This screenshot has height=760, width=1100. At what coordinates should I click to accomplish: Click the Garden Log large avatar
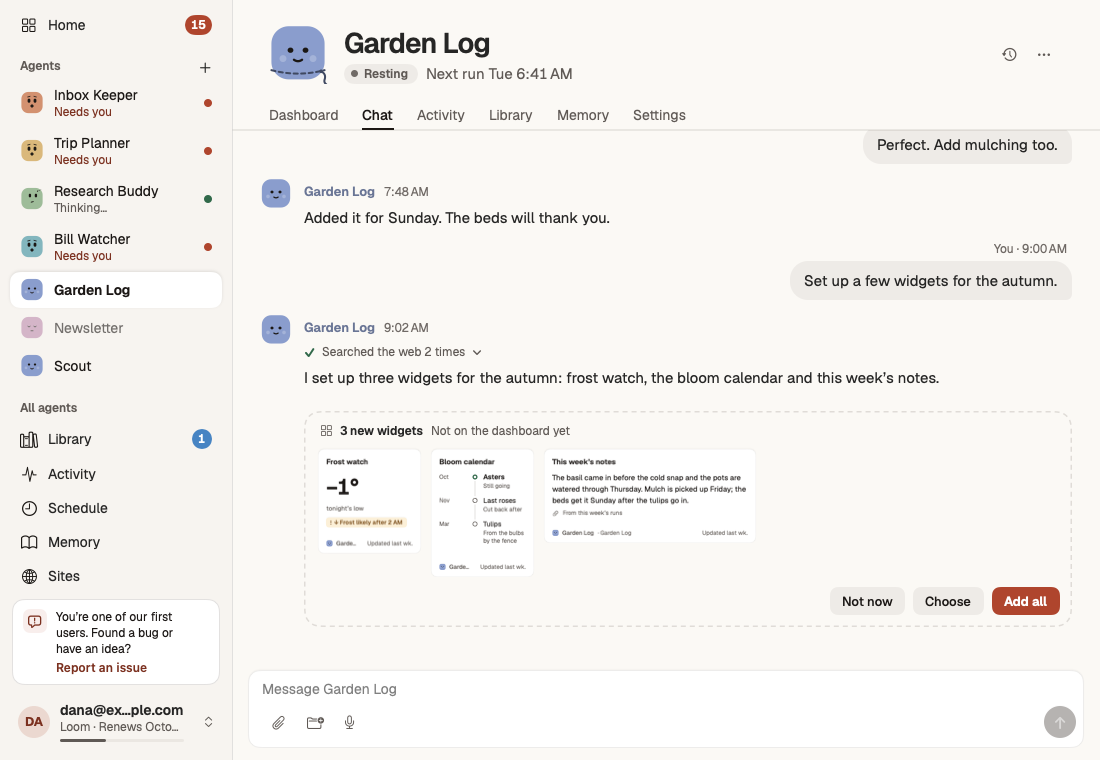(299, 54)
